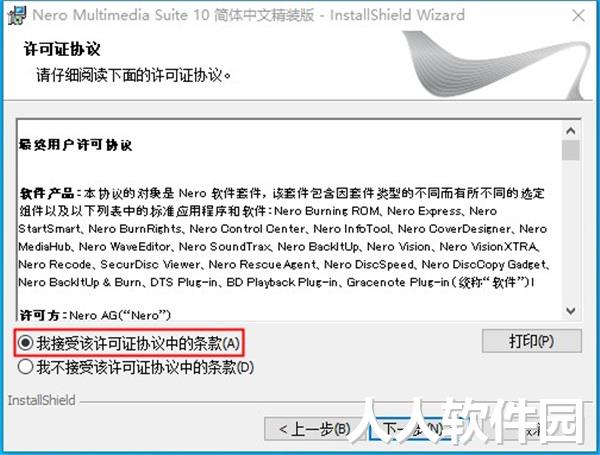This screenshot has height=455, width=600.
Task: Select 我不接受该许可证协议中的条款(D) radio button
Action: point(25,367)
